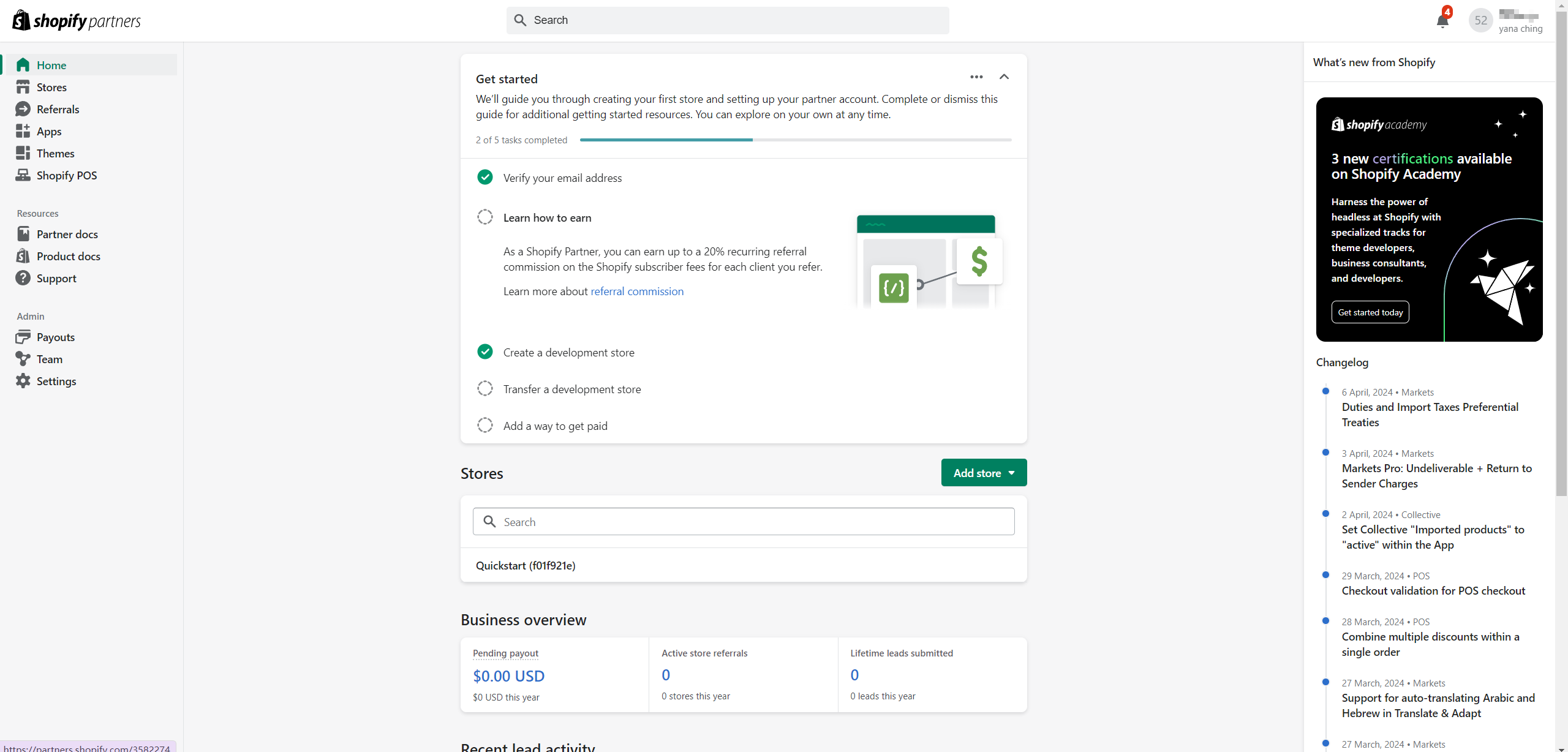Viewport: 1568px width, 752px height.
Task: Click the Referrals arrow icon
Action: [23, 109]
